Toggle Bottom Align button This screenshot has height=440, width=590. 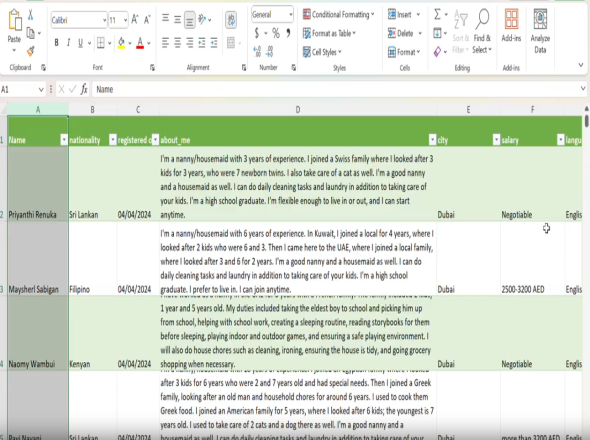[190, 20]
